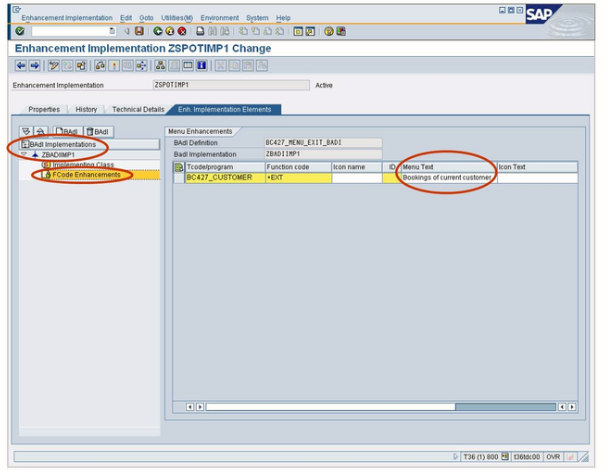The image size is (608, 470).
Task: Click the green Back arrow icon
Action: 158,31
